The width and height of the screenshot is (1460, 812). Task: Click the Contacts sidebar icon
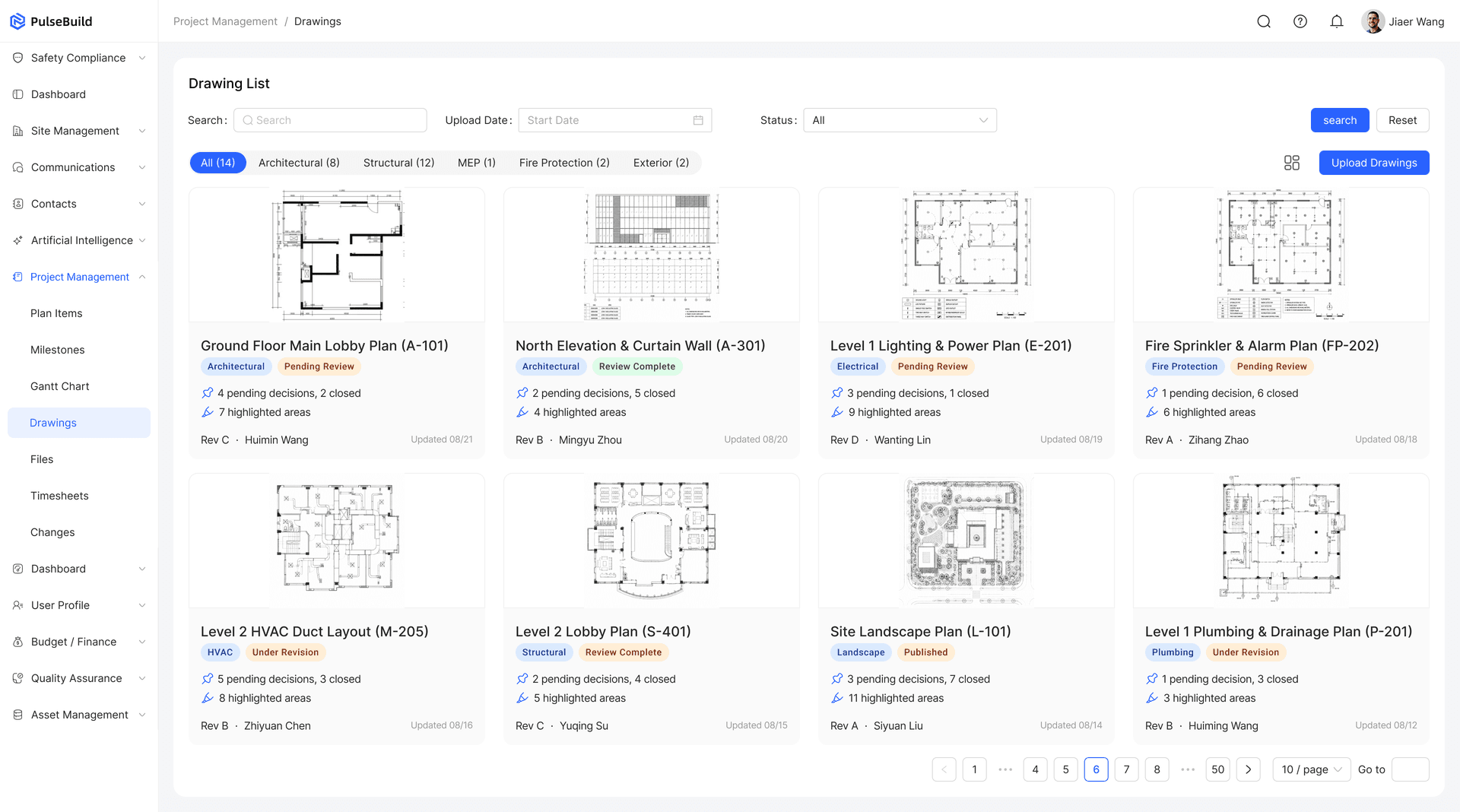coord(17,204)
